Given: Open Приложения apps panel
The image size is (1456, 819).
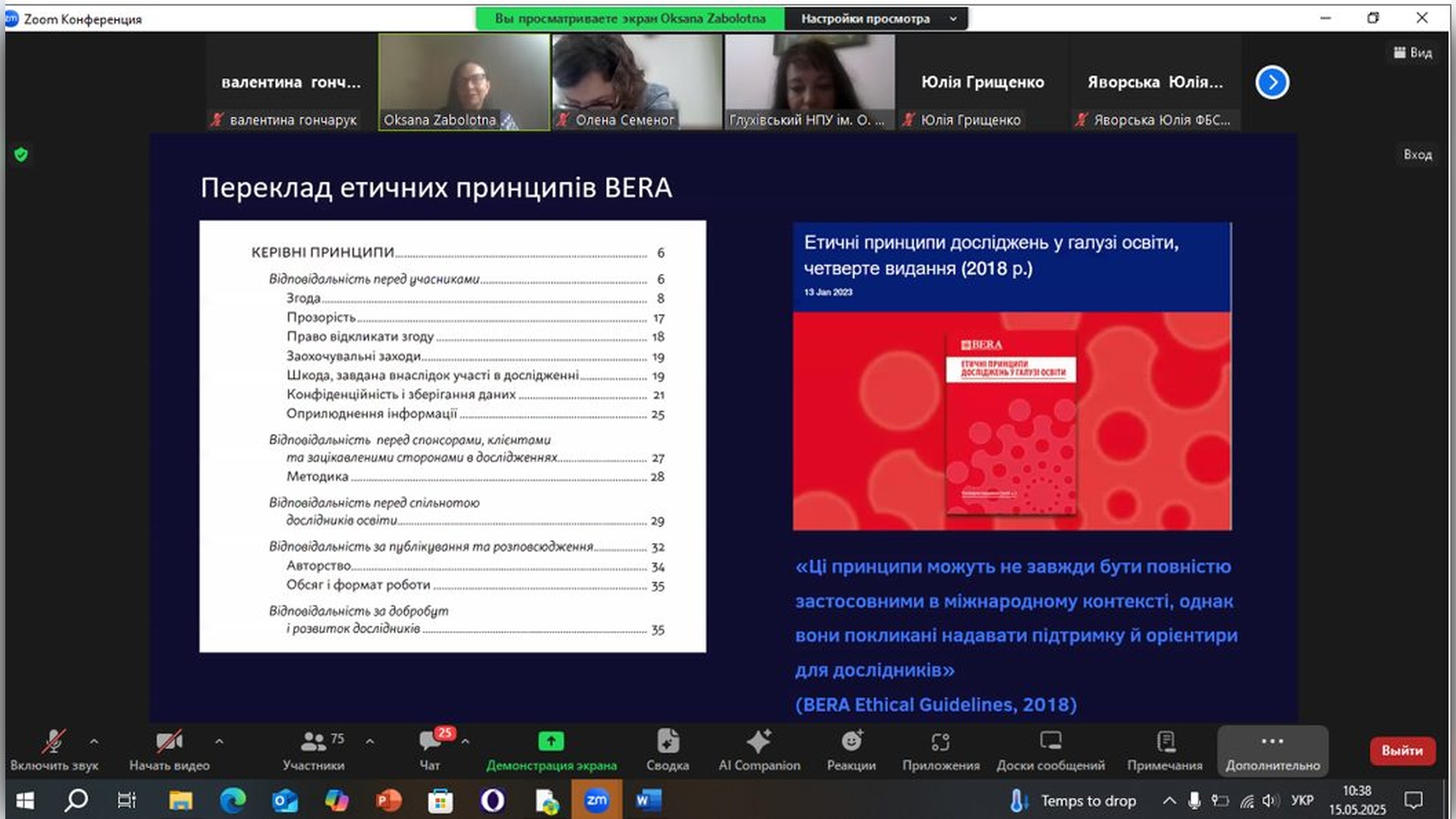Looking at the screenshot, I should 940,750.
